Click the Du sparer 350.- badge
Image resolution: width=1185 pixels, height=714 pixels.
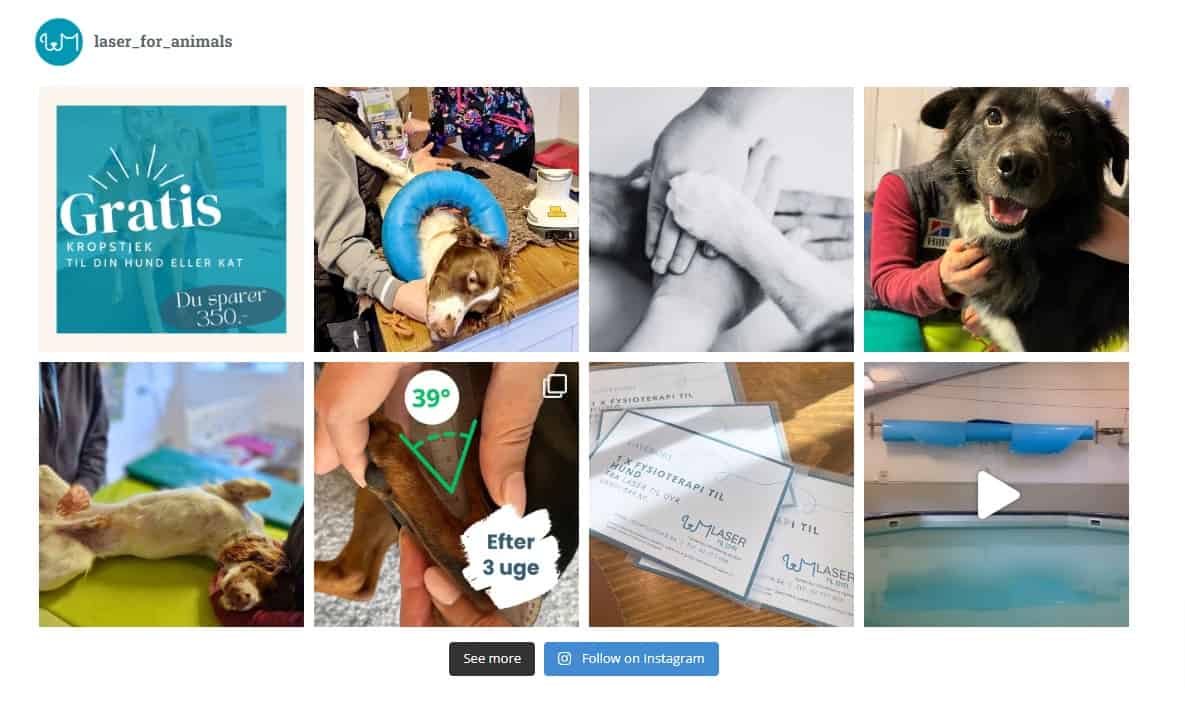(x=221, y=308)
